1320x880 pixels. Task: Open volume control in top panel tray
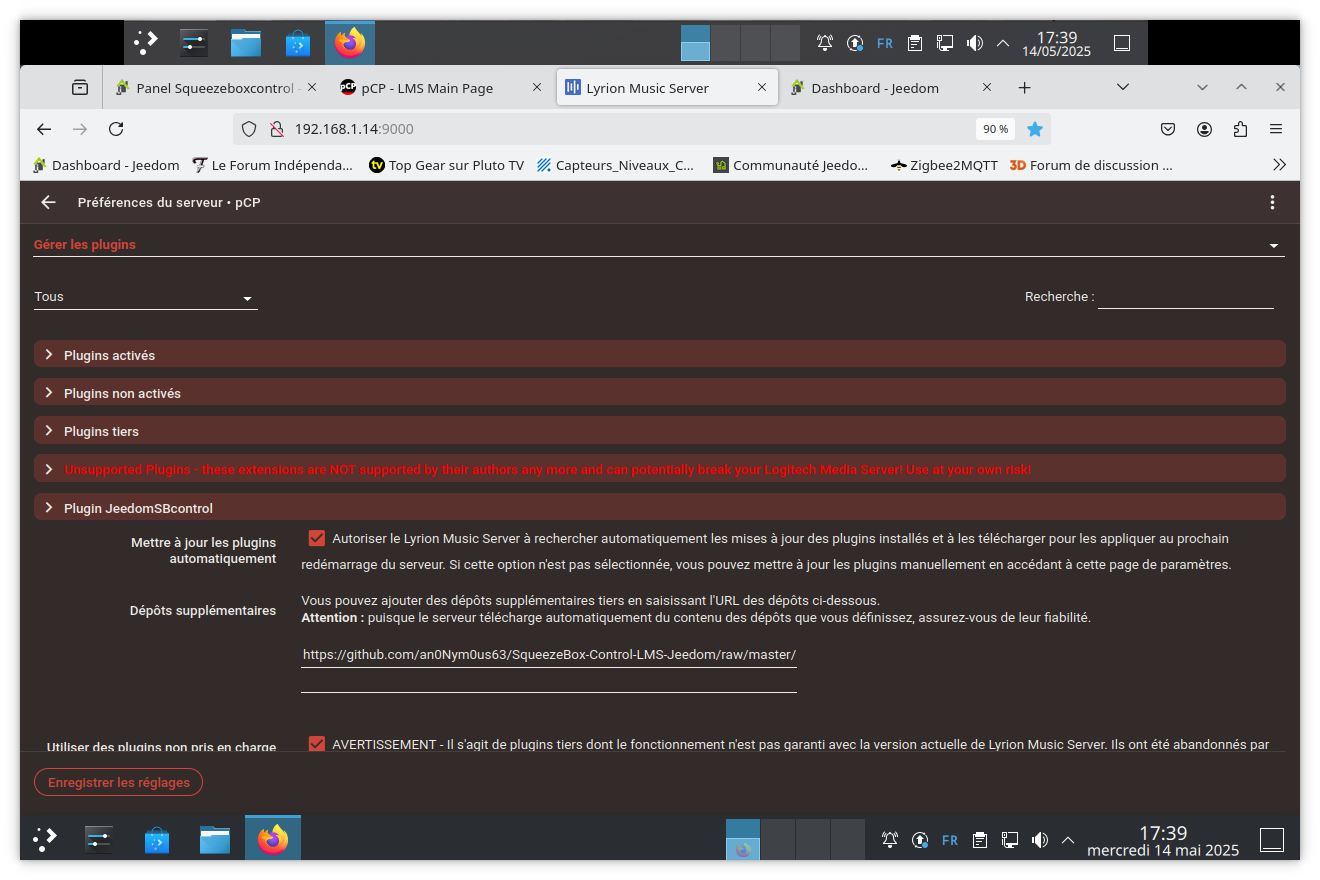click(x=974, y=43)
